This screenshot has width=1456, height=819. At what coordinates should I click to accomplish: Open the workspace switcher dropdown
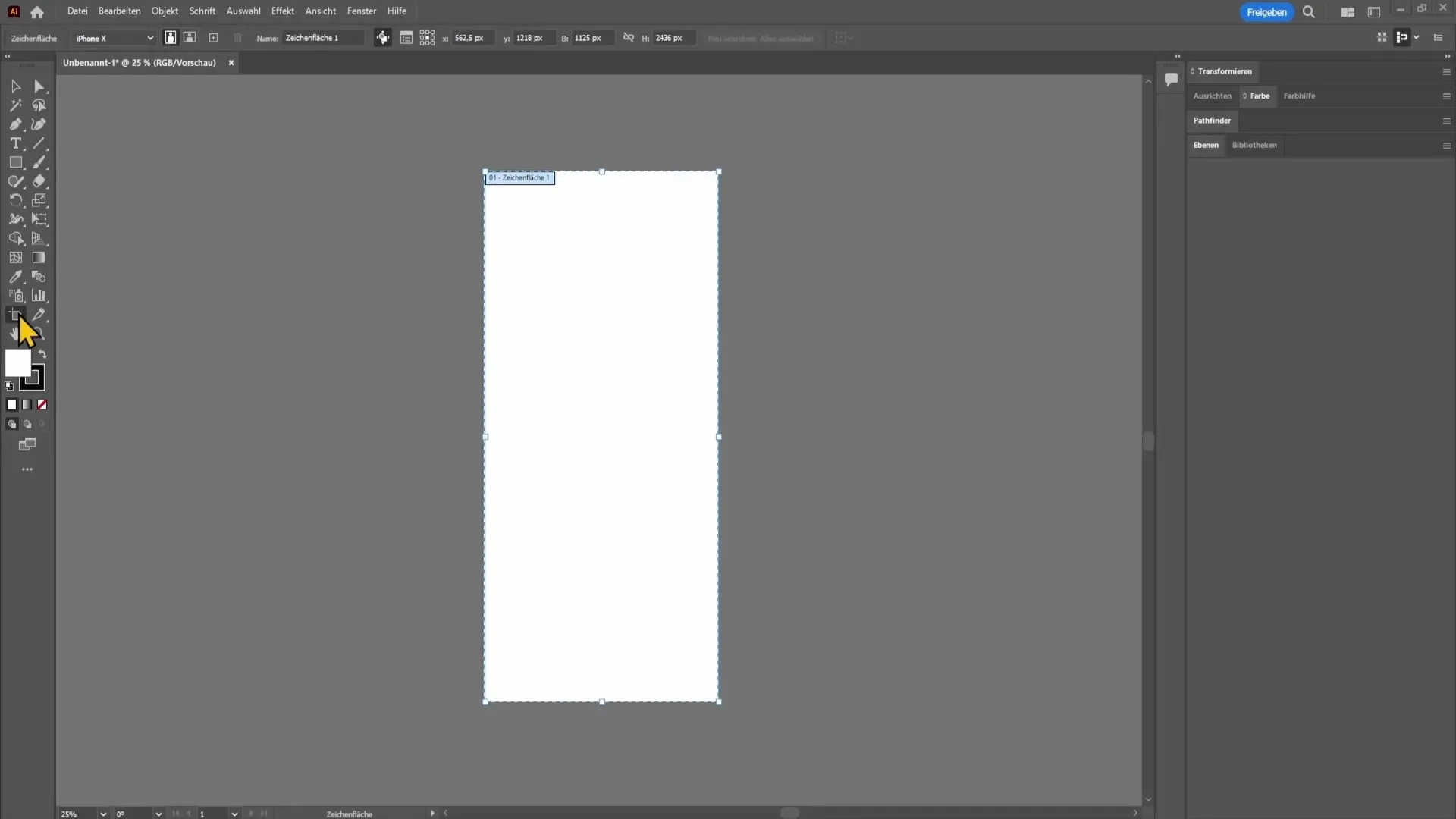(x=1374, y=12)
